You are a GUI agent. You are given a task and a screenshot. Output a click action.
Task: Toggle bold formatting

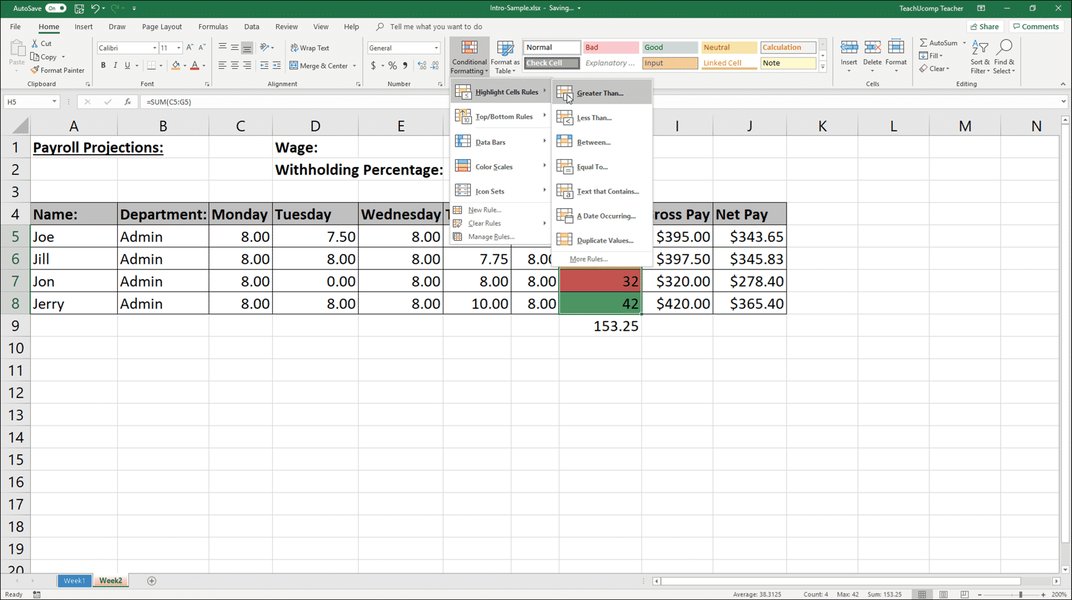point(103,64)
